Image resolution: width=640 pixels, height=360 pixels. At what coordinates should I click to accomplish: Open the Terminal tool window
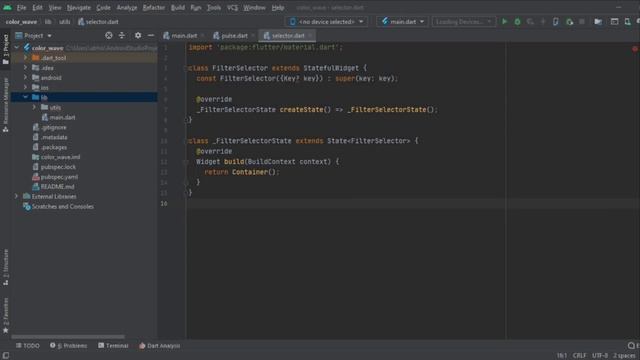coord(113,346)
